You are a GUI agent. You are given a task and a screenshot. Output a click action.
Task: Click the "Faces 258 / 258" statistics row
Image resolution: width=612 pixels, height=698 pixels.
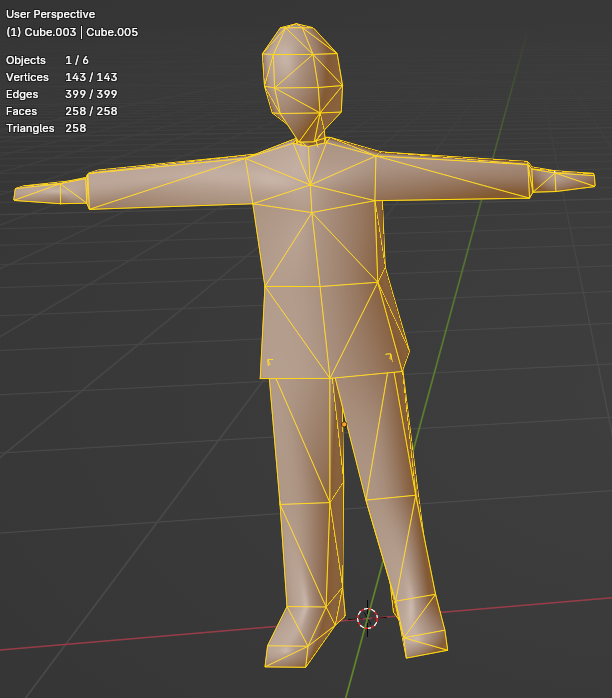62,111
